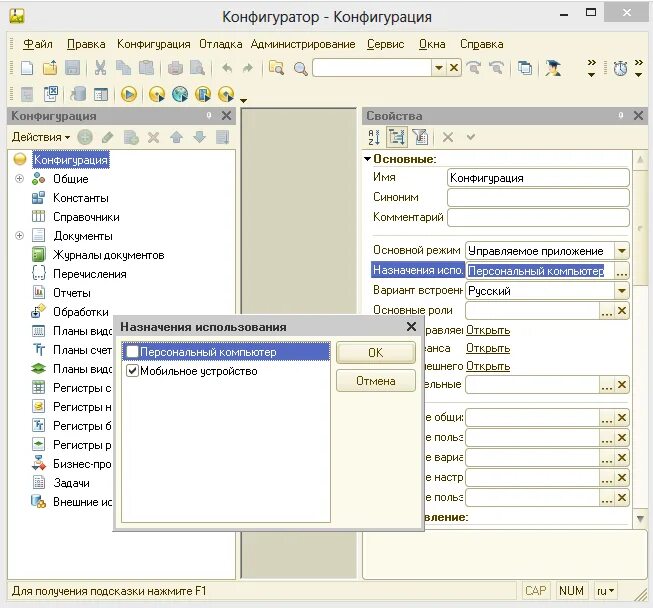Viewport: 653px width, 608px height.
Task: Open the Основной режим dropdown
Action: 621,251
